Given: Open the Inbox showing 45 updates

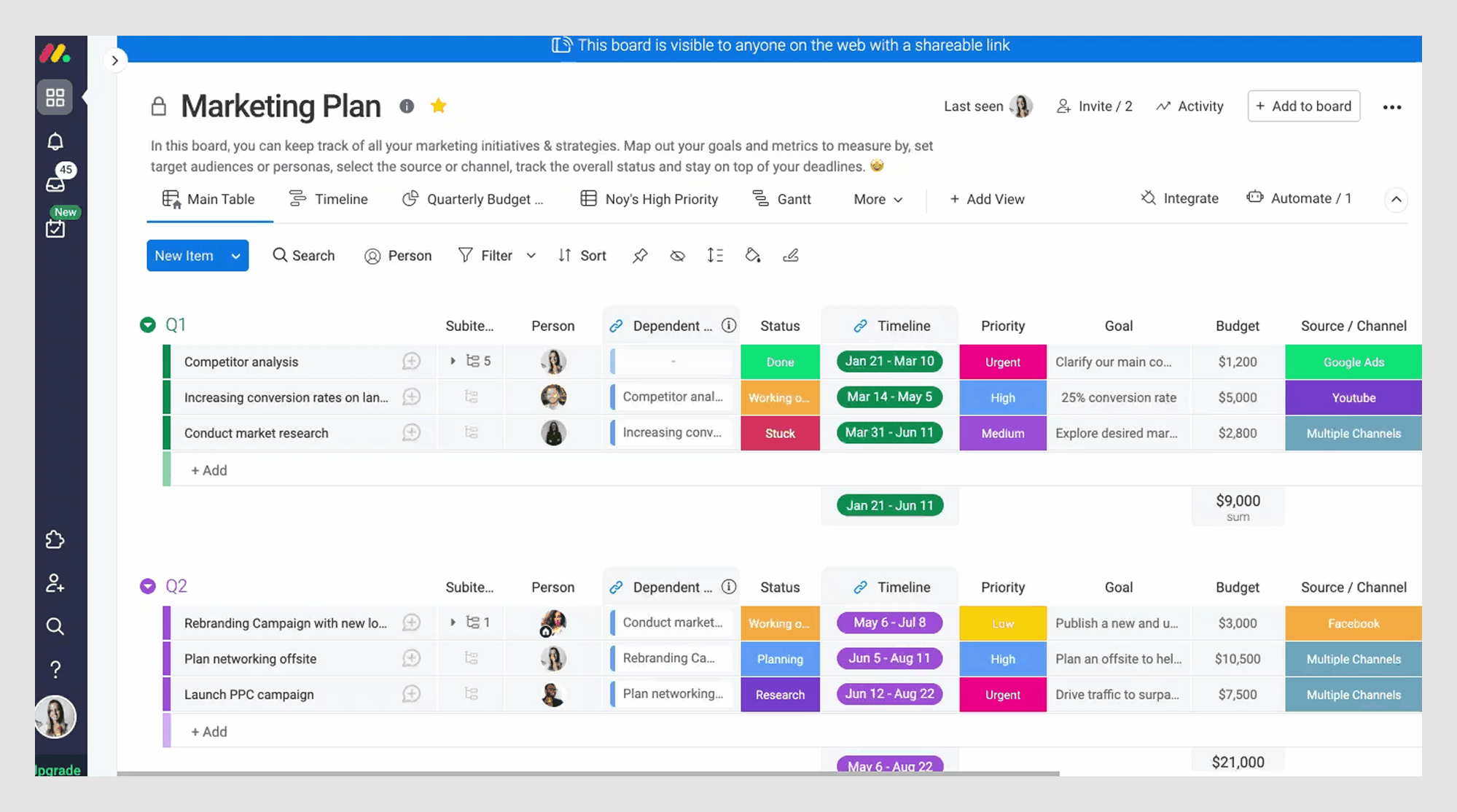Looking at the screenshot, I should (x=55, y=184).
